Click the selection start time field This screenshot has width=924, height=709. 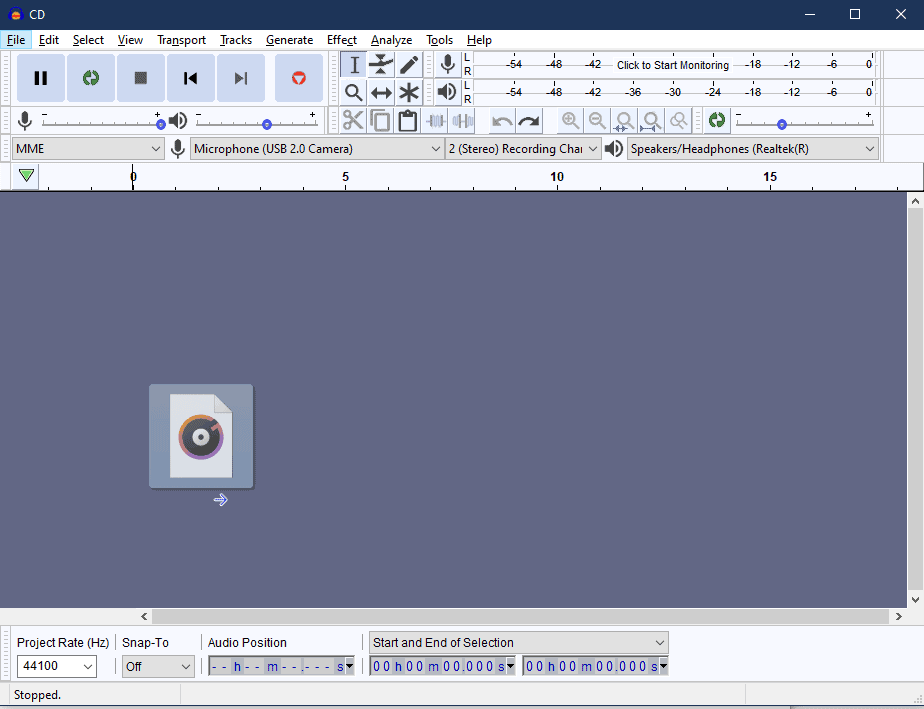pyautogui.click(x=438, y=667)
